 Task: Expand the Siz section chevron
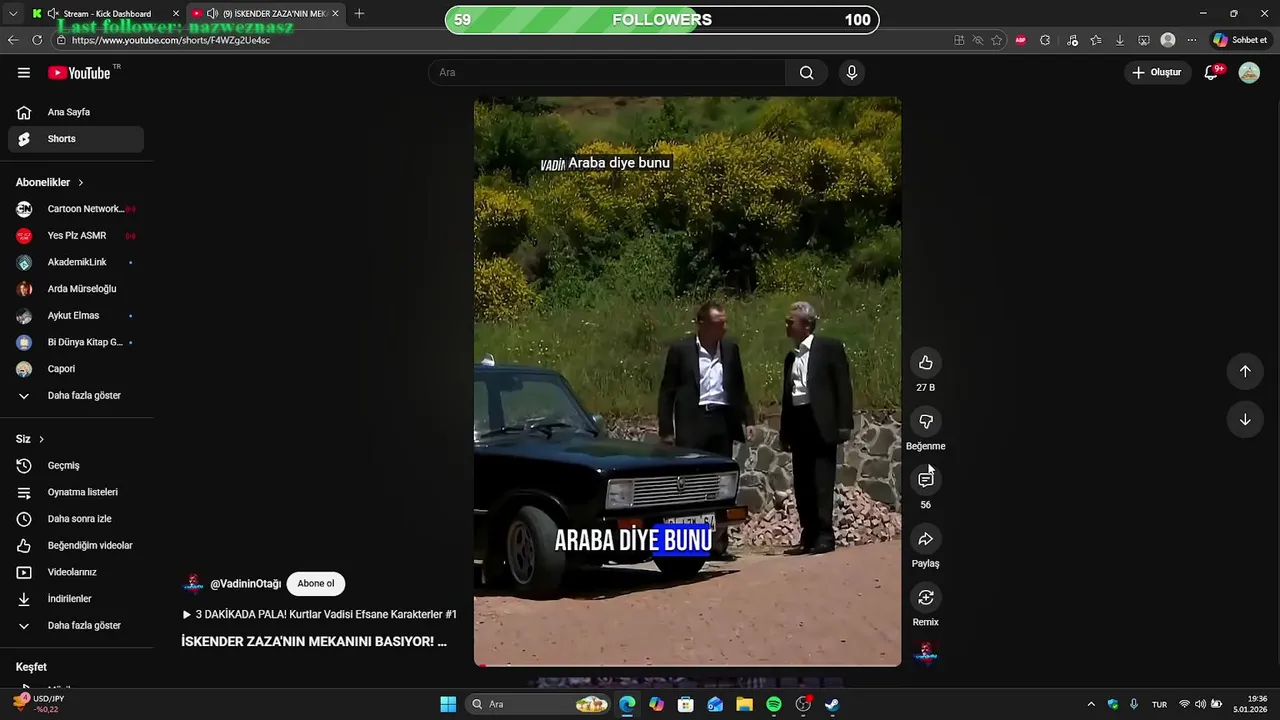[x=41, y=439]
